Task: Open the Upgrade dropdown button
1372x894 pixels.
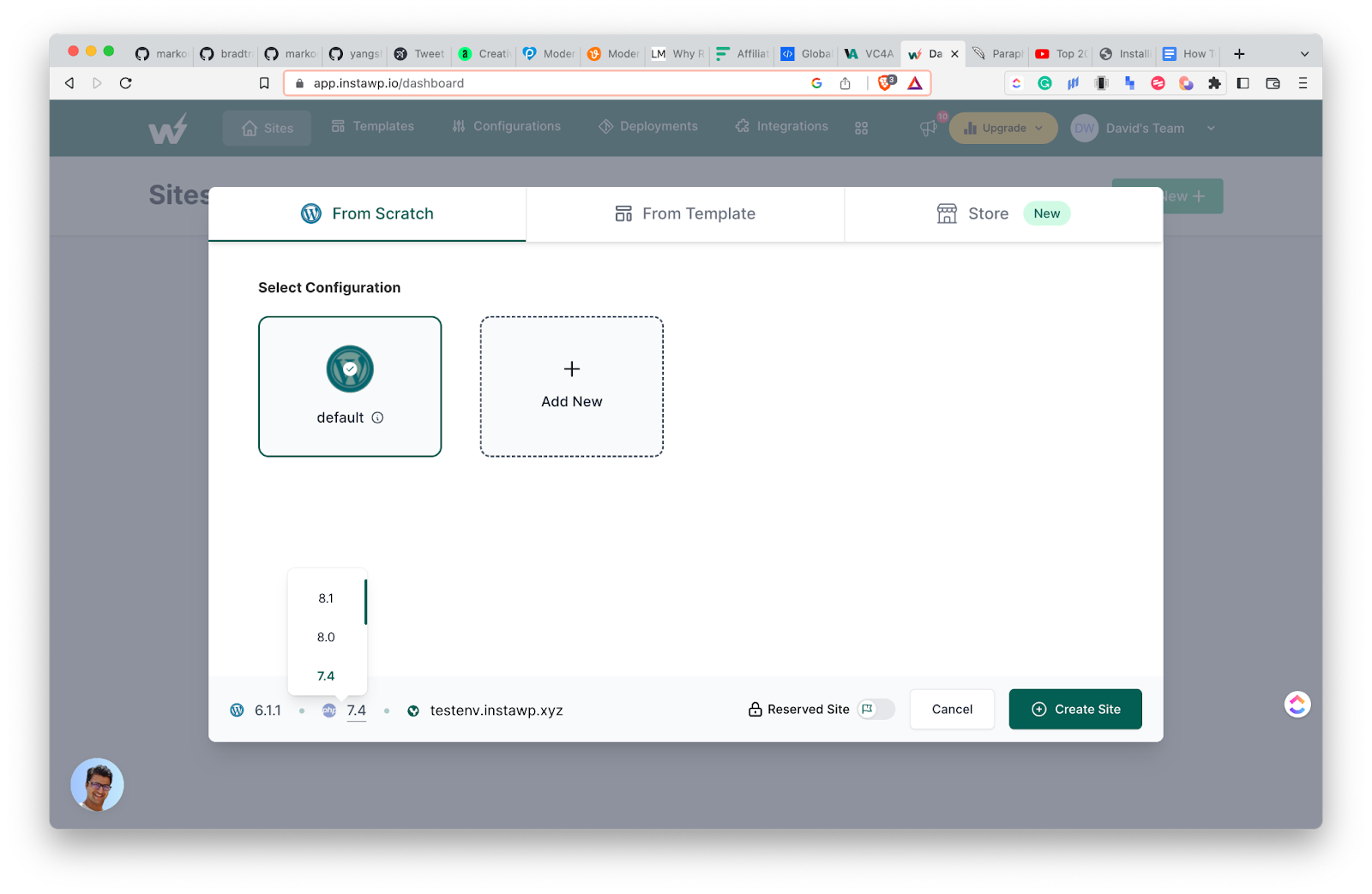Action: [x=1003, y=128]
